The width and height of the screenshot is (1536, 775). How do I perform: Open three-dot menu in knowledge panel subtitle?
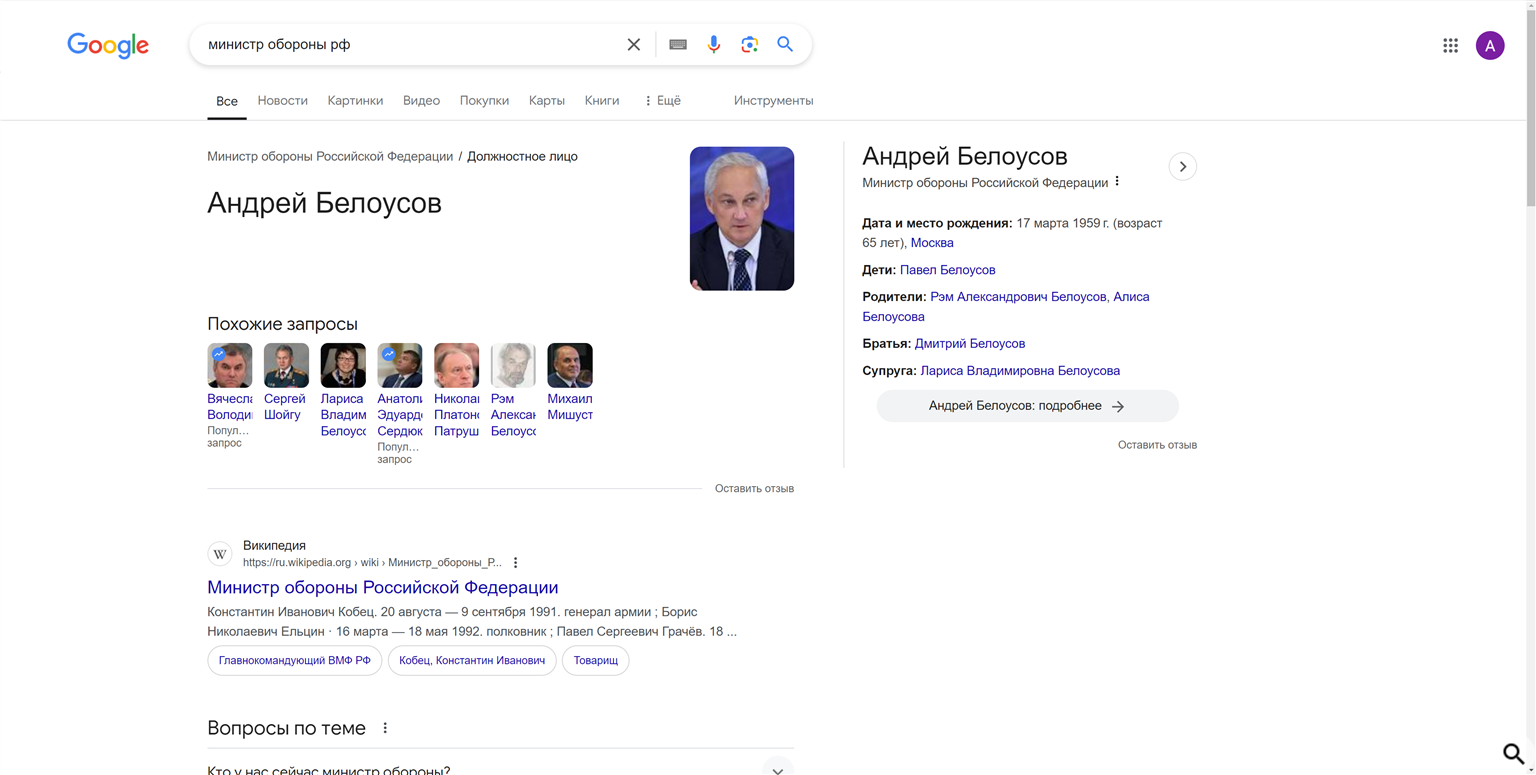[1117, 182]
